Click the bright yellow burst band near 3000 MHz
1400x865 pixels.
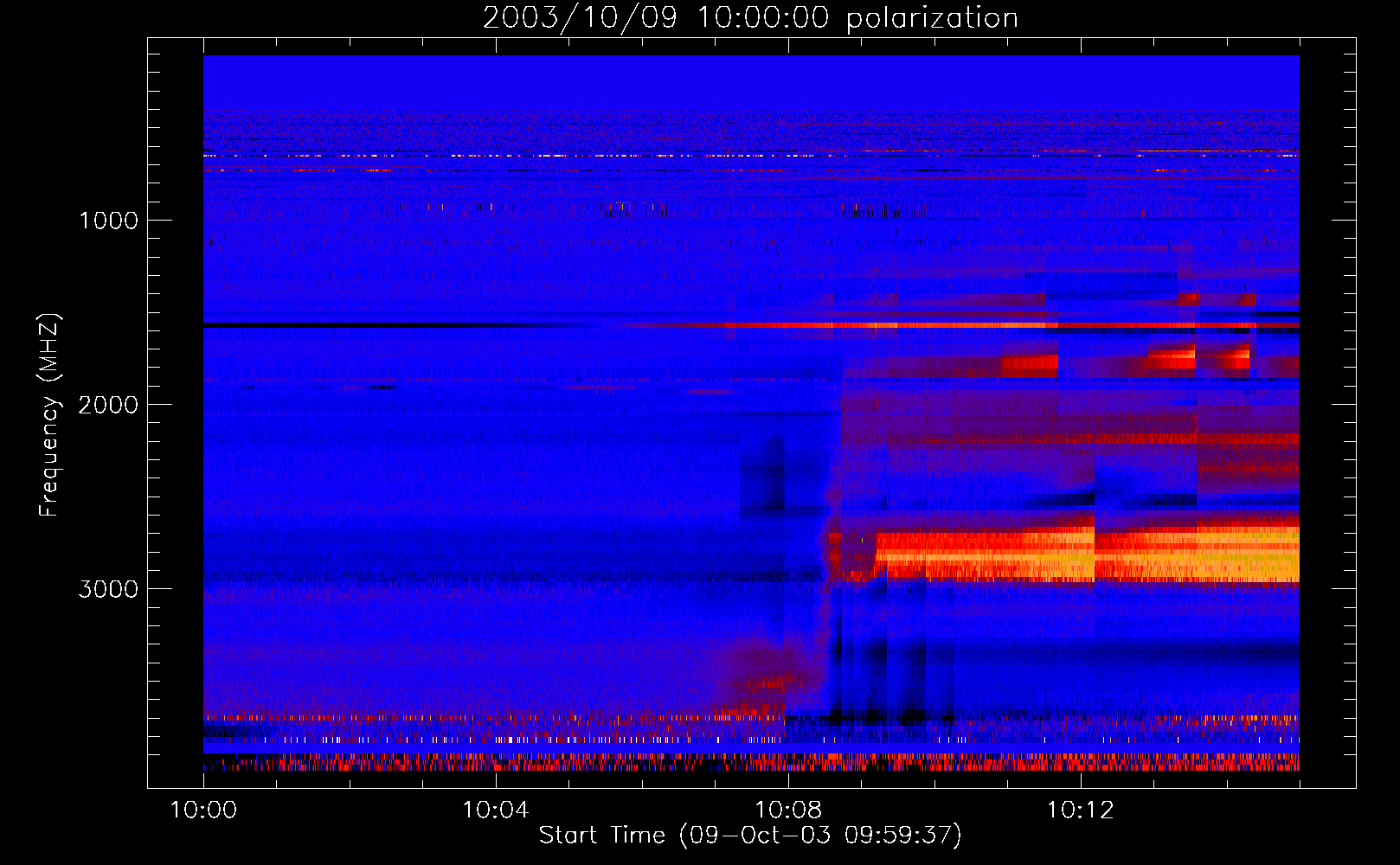coord(1088,554)
